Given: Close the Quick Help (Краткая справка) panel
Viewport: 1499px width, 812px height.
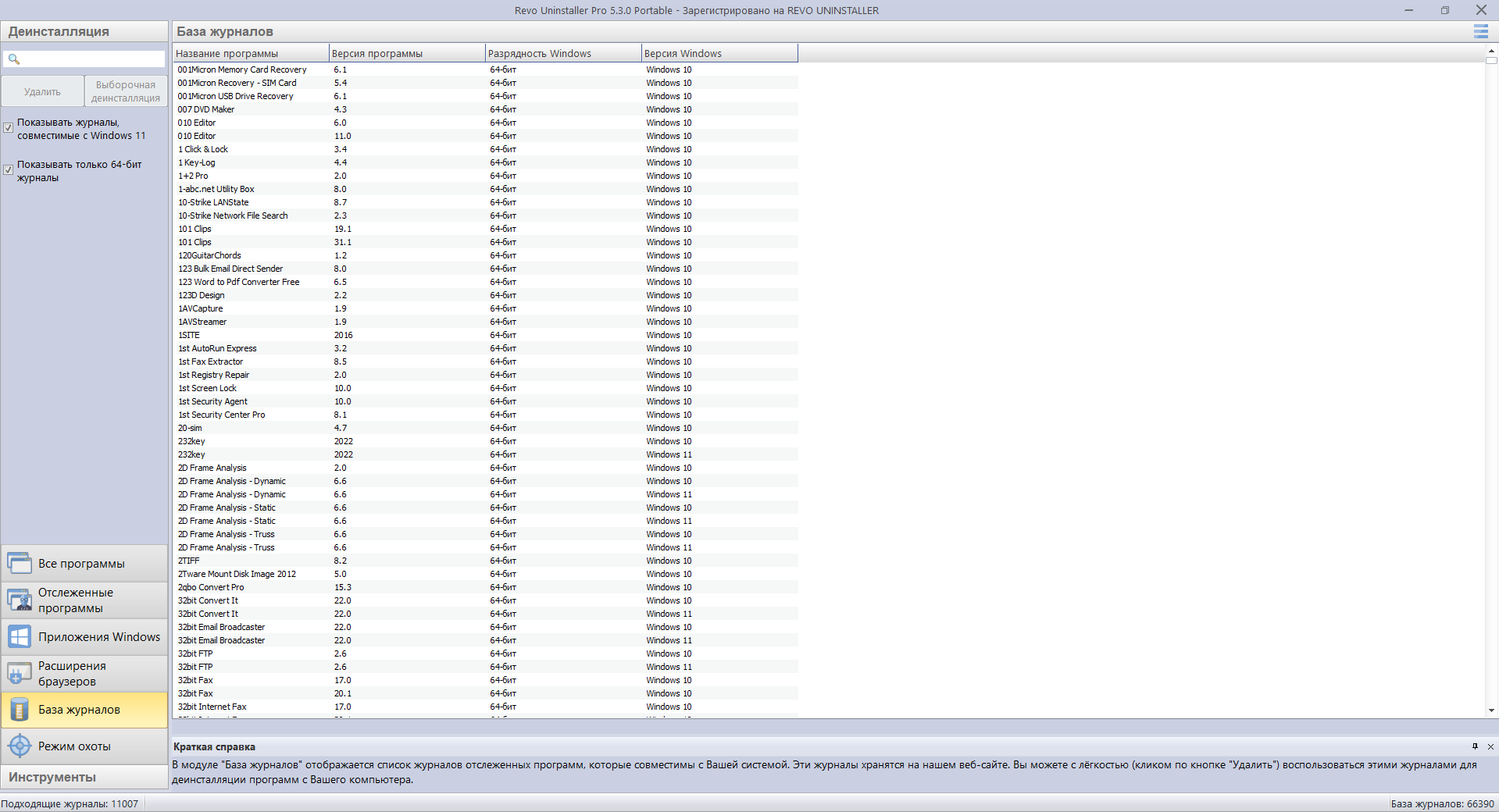Looking at the screenshot, I should pyautogui.click(x=1490, y=746).
